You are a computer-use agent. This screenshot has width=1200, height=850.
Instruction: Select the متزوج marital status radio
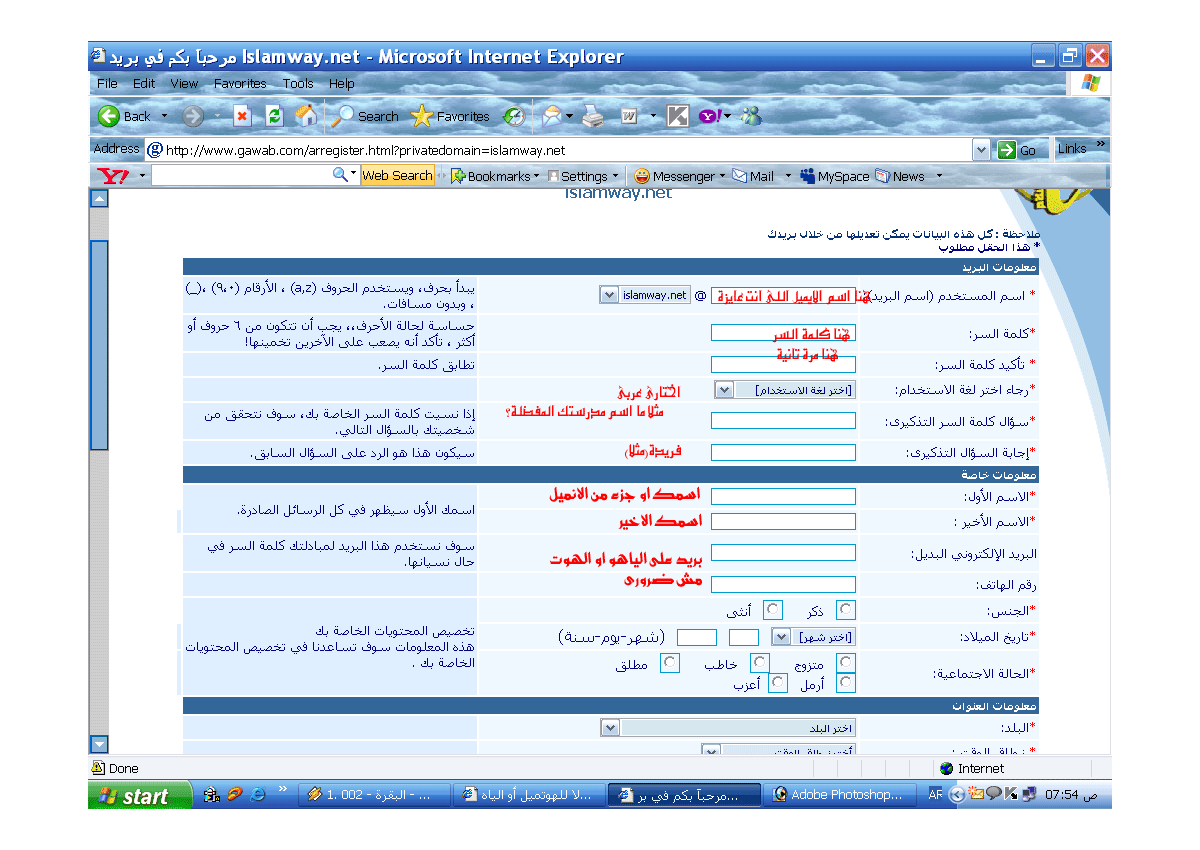tap(846, 663)
